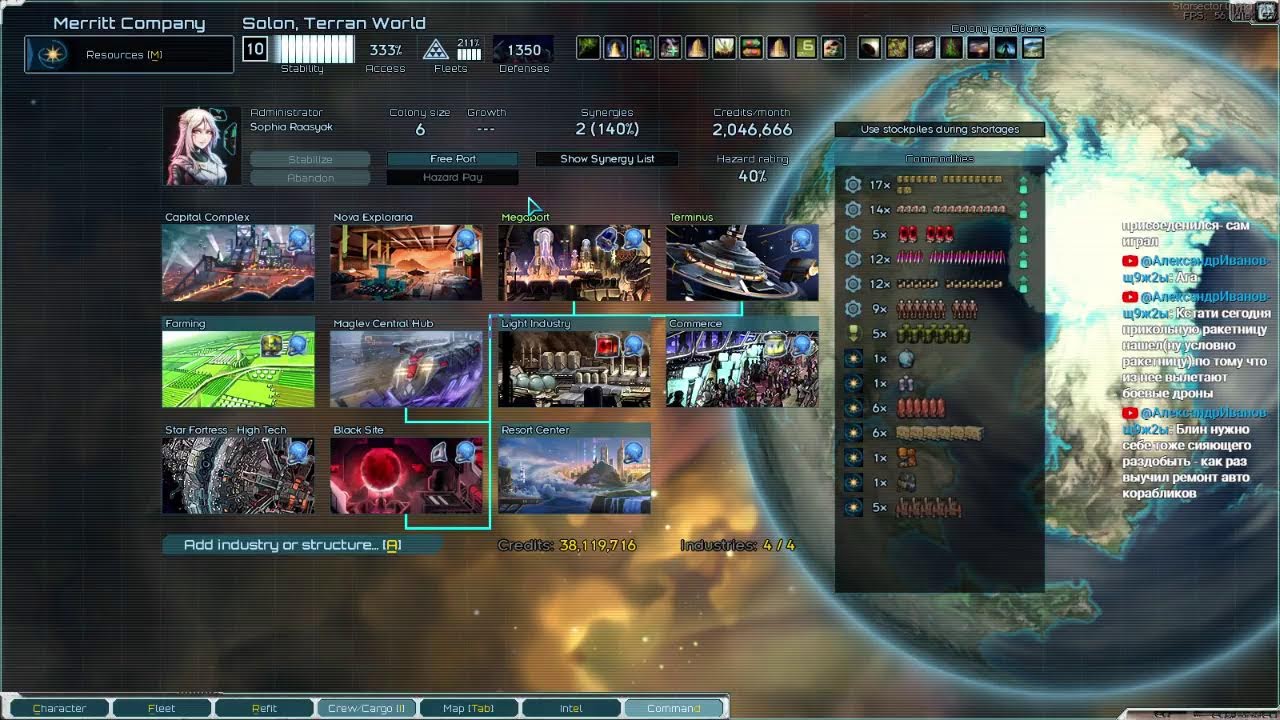Select the glowing humanoid figure condition icon
Viewport: 1280px width, 720px height.
(1006, 47)
